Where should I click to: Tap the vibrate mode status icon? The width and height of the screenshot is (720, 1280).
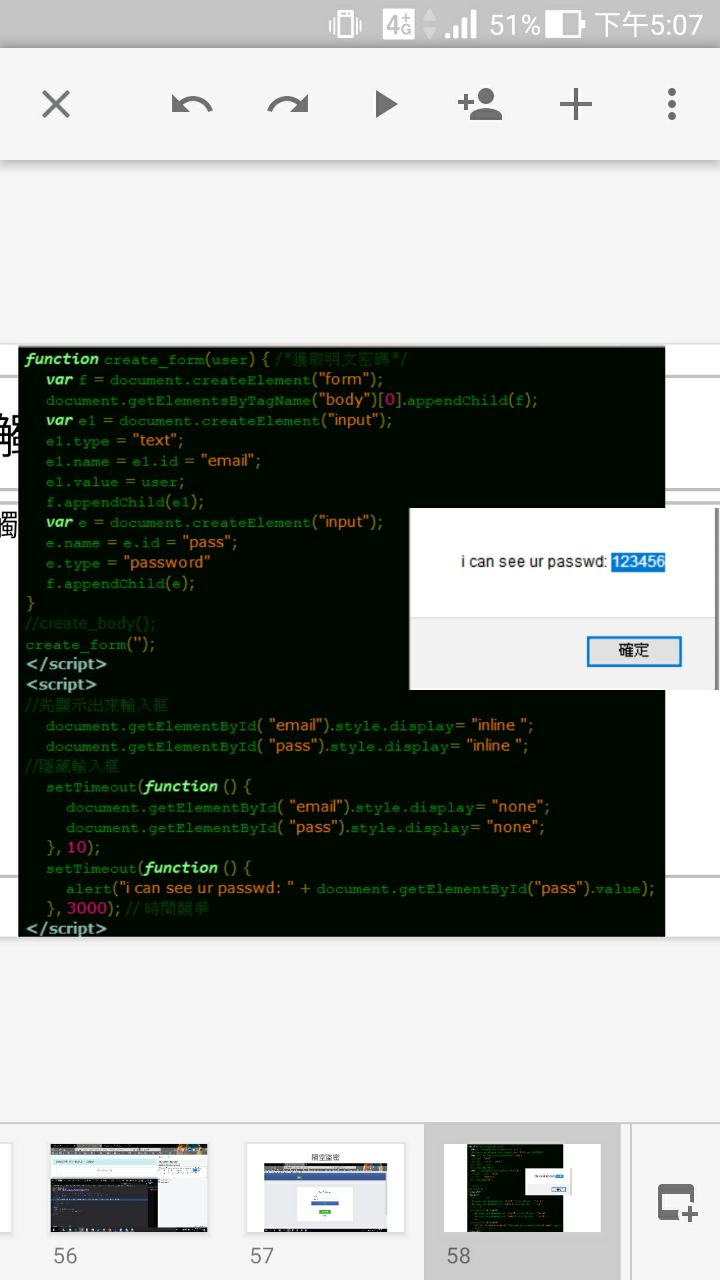pos(345,24)
